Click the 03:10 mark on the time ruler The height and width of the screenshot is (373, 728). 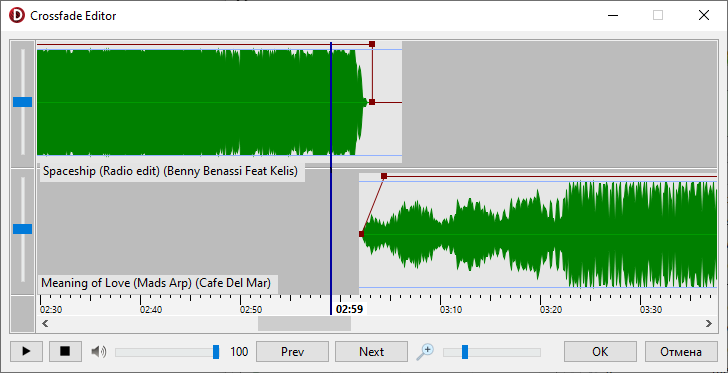451,310
